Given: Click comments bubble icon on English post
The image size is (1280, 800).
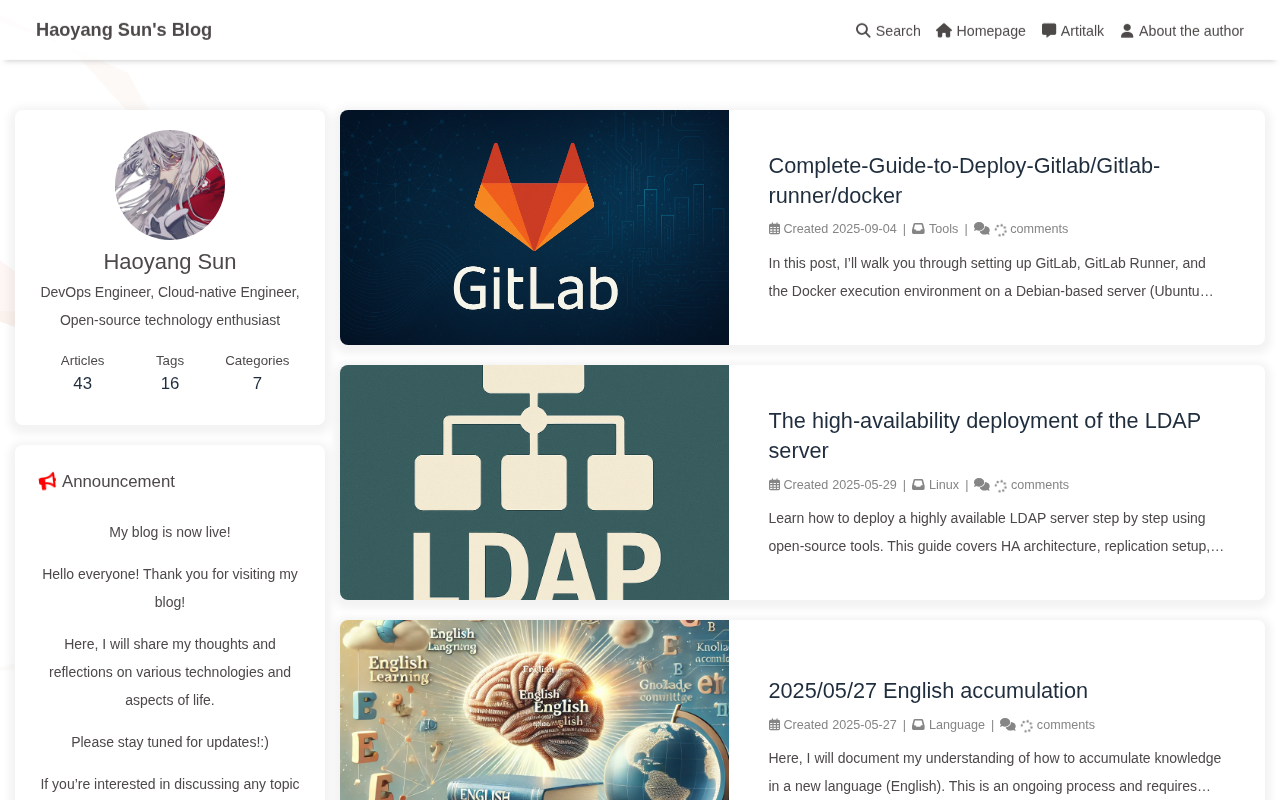Looking at the screenshot, I should (1008, 725).
